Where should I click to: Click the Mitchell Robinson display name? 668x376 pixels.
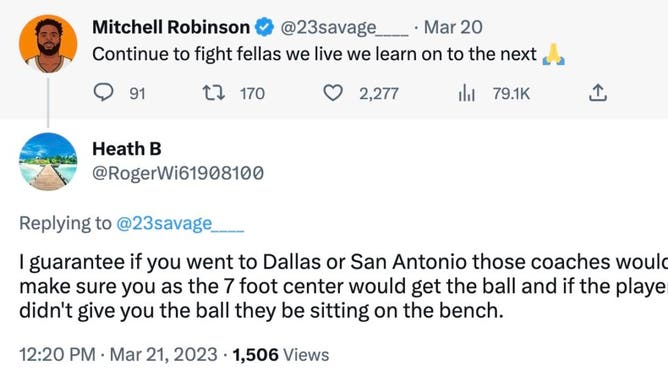[x=171, y=27]
